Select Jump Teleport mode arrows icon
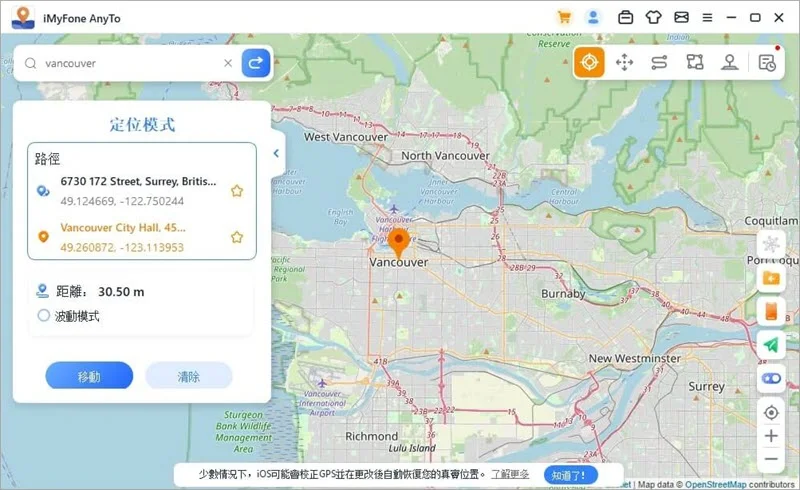 [624, 62]
